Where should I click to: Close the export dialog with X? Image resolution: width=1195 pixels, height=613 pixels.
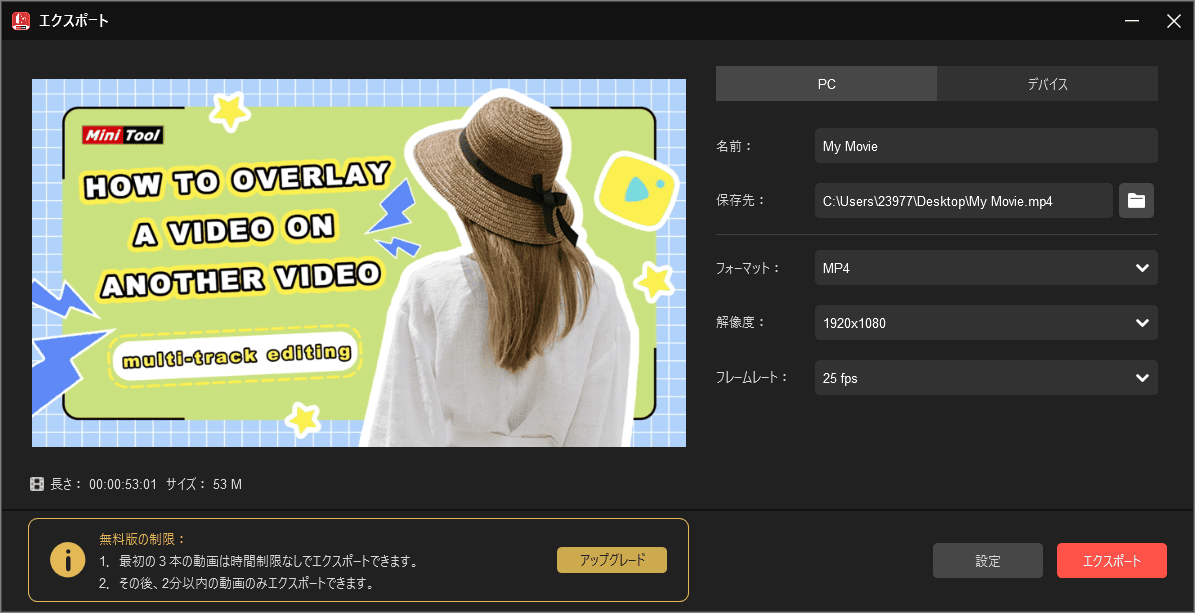pos(1174,20)
